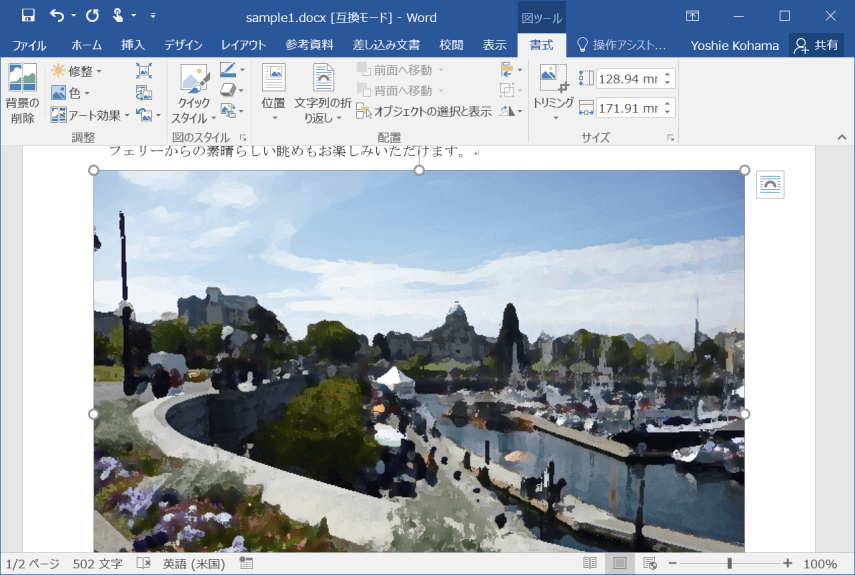Screen dimensions: 855x575
Task: Click the layout options icon beside image
Action: coord(770,184)
